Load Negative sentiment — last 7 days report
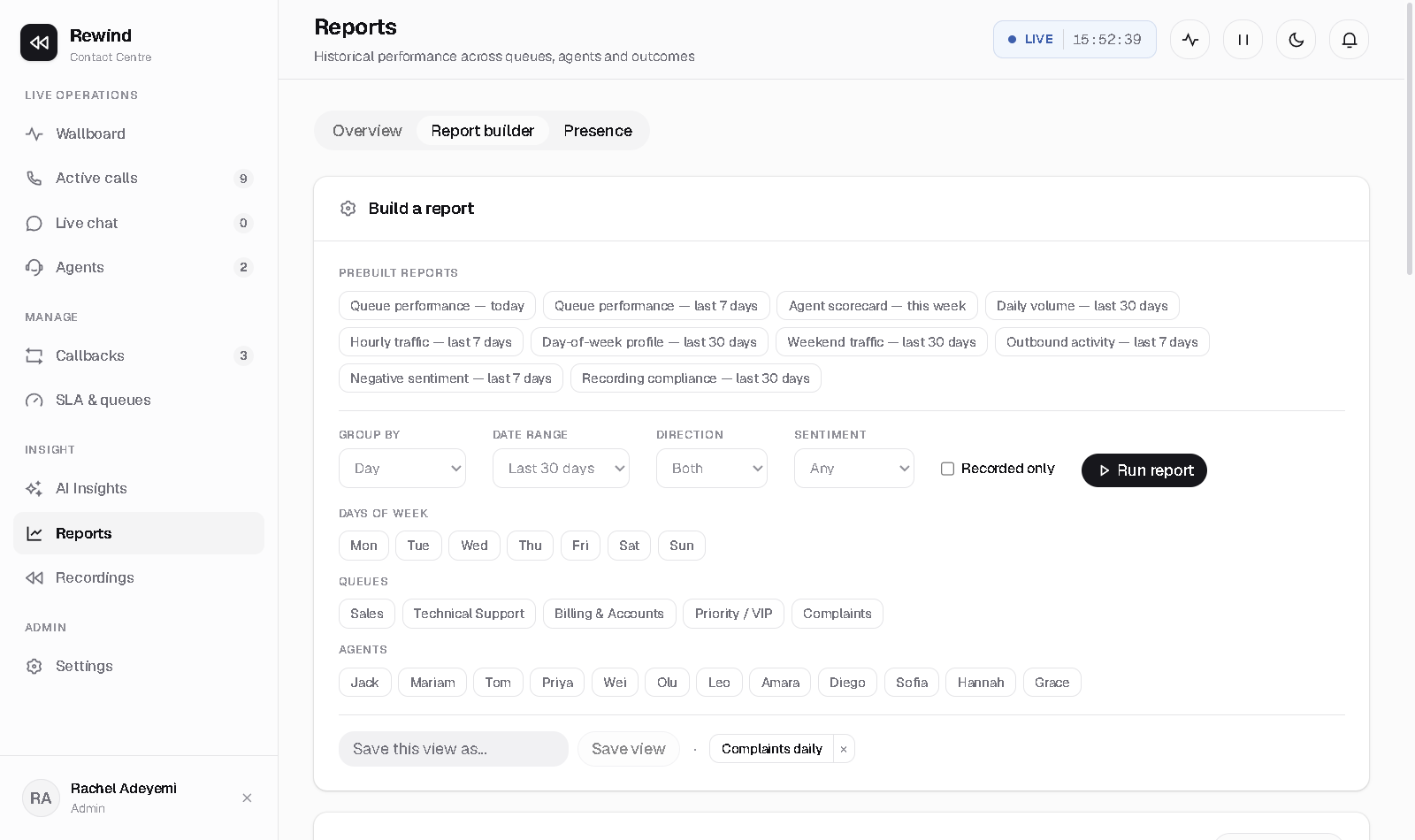 point(451,378)
